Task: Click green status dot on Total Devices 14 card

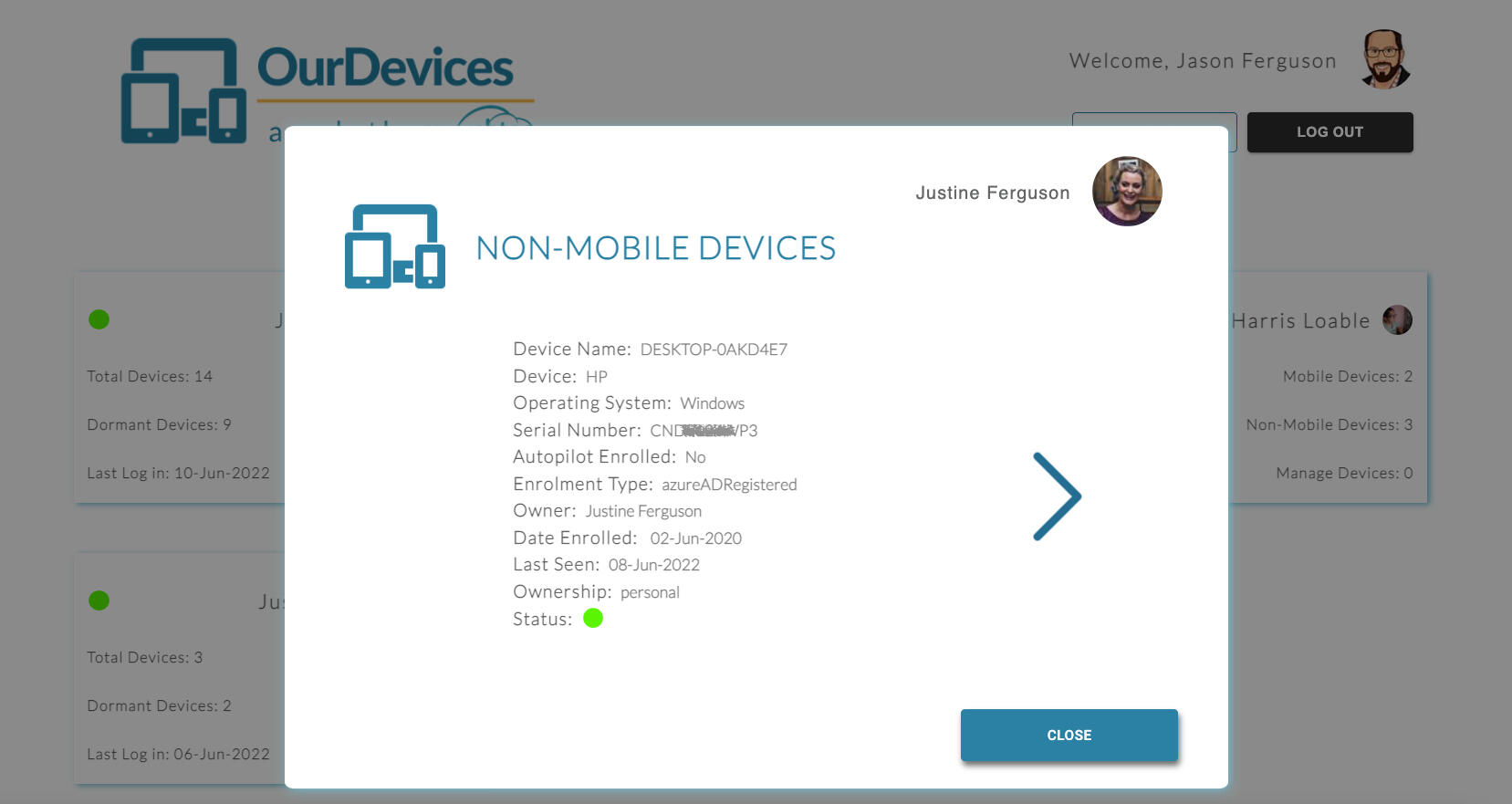Action: pos(99,319)
